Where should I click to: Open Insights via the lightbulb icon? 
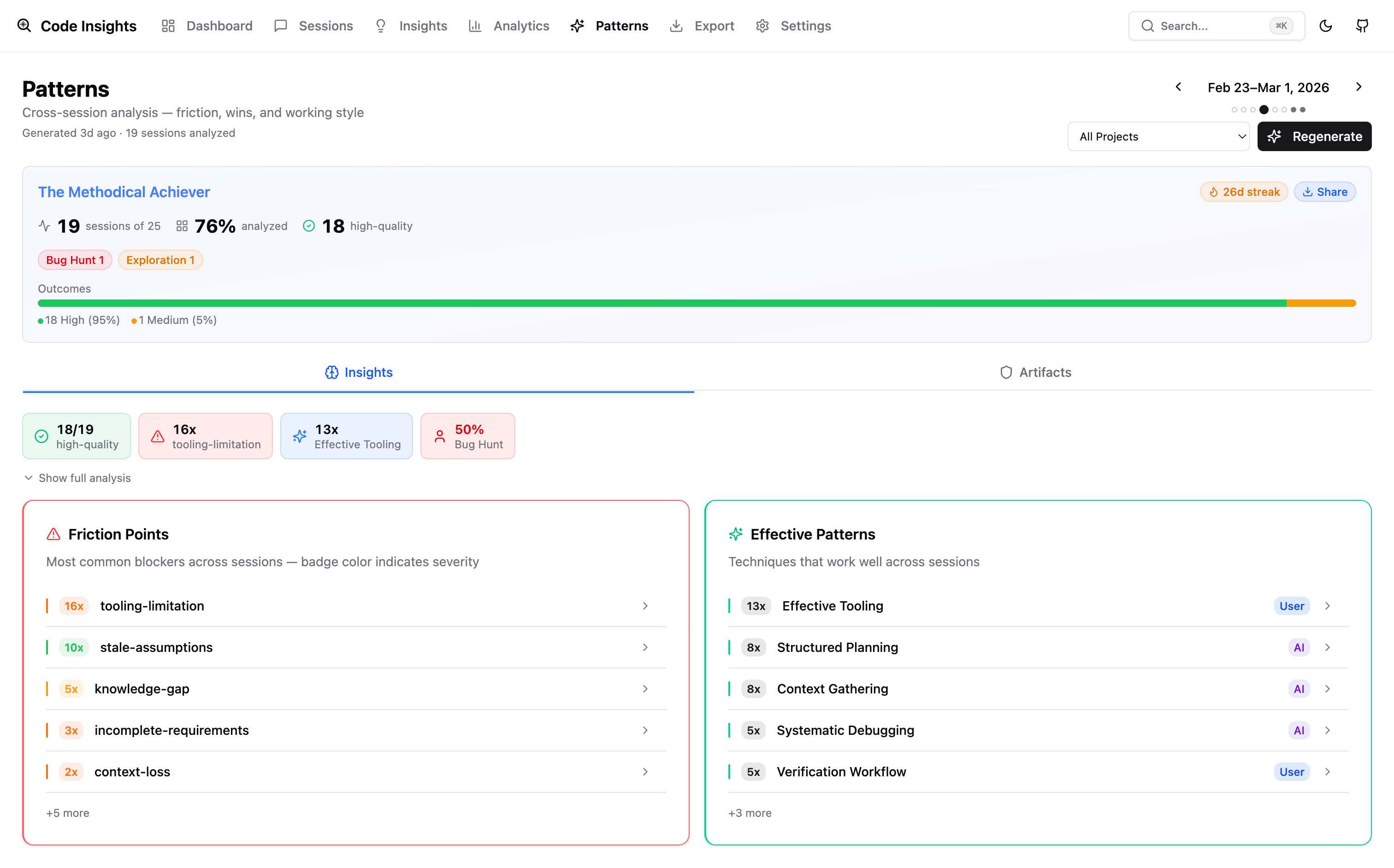(x=380, y=26)
